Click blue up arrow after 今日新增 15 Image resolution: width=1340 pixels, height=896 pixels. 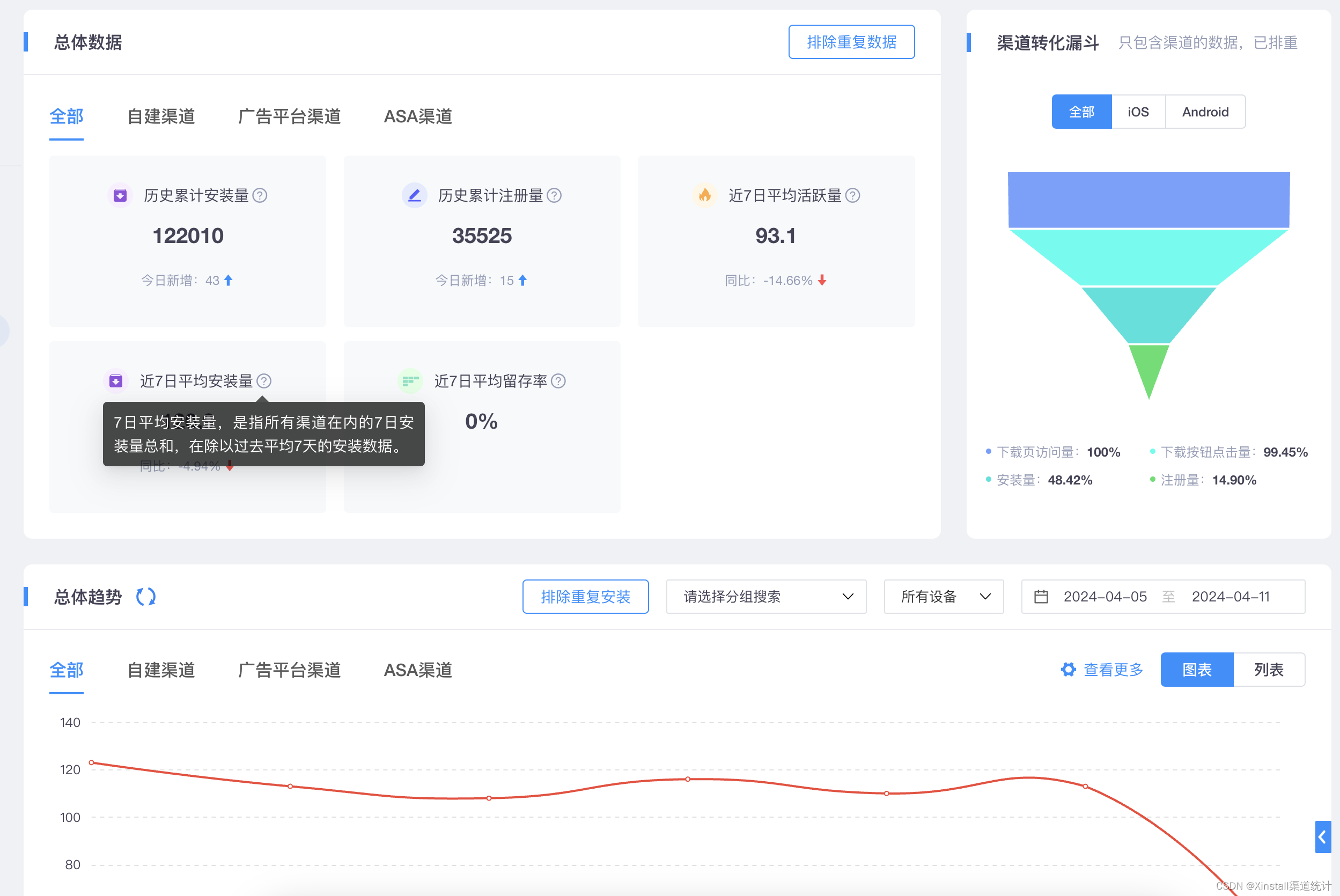click(x=522, y=280)
